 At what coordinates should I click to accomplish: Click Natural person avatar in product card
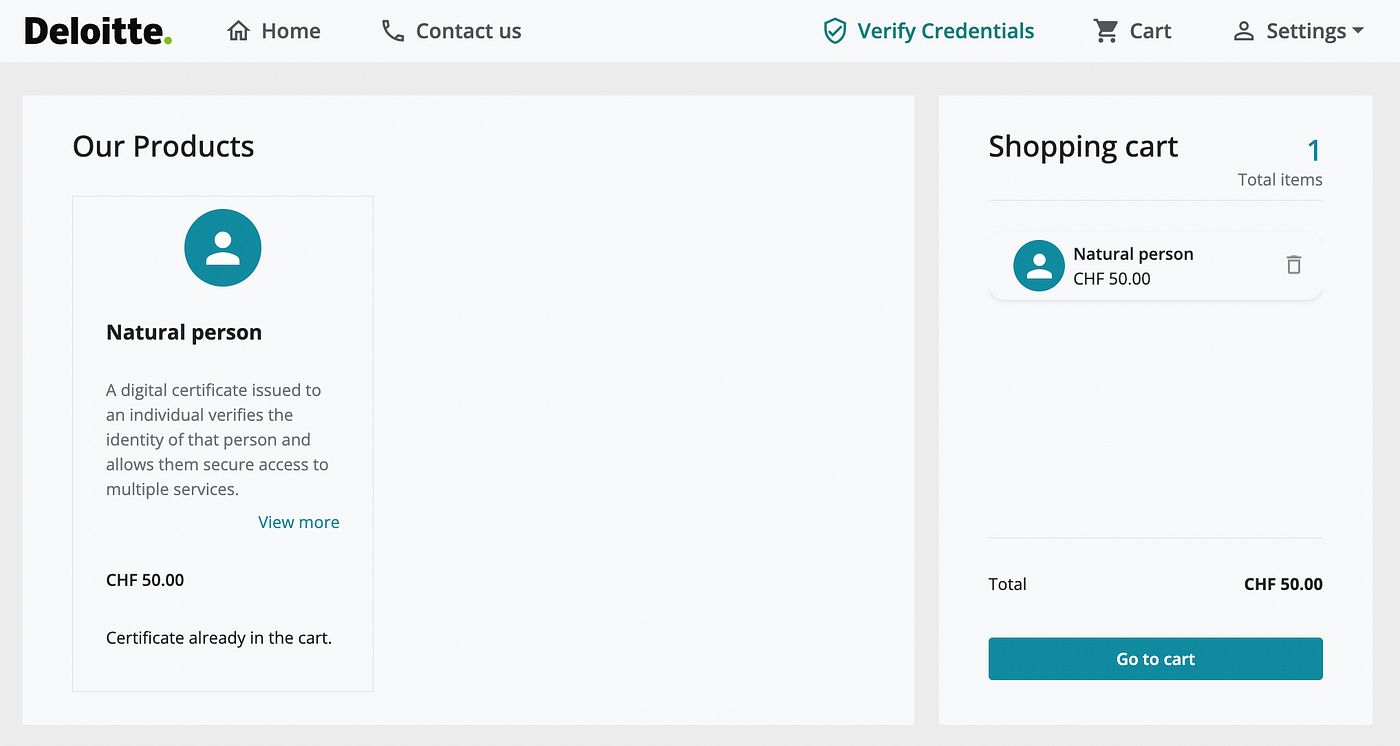(223, 247)
